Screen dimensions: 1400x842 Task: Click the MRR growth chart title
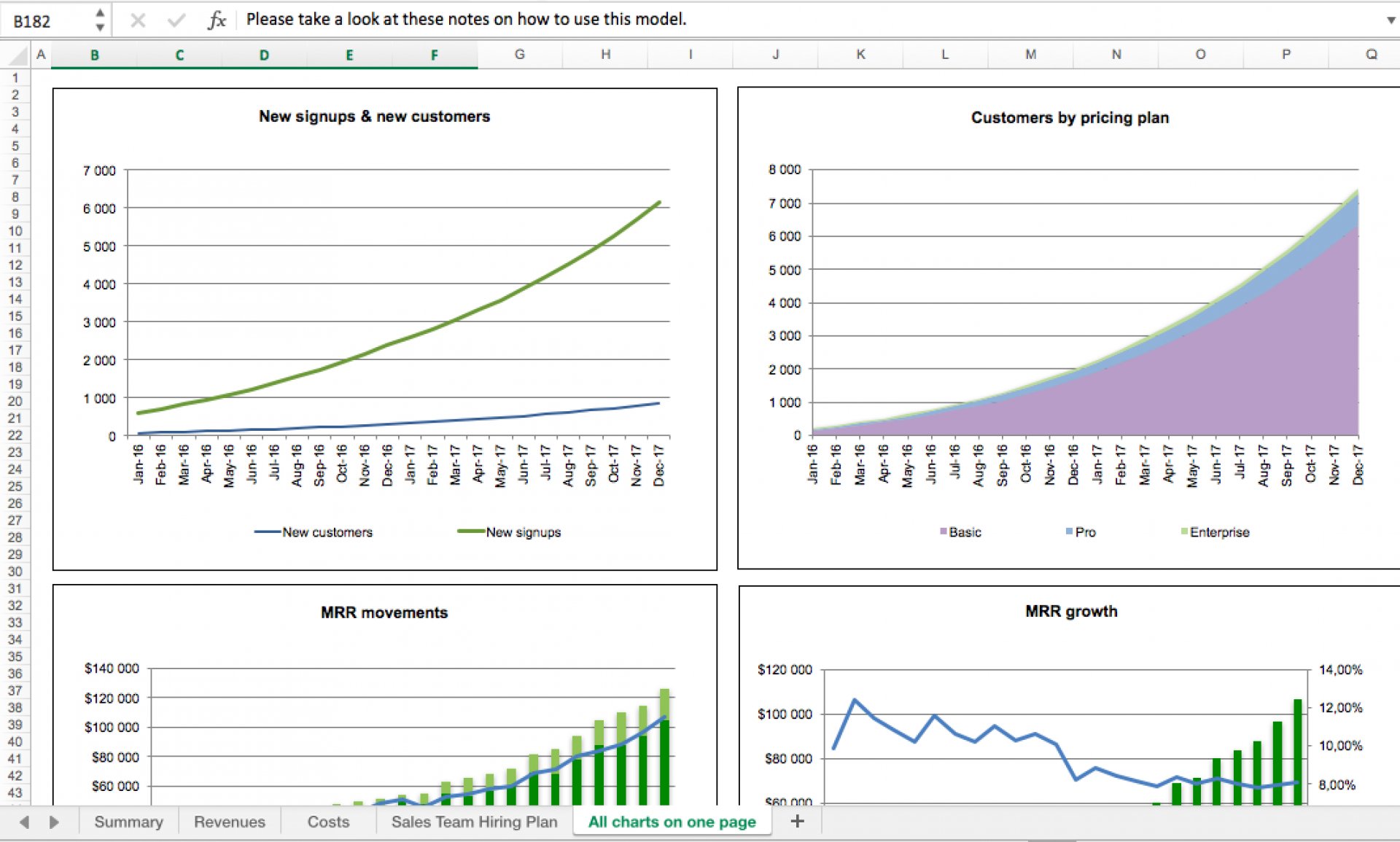point(1071,612)
